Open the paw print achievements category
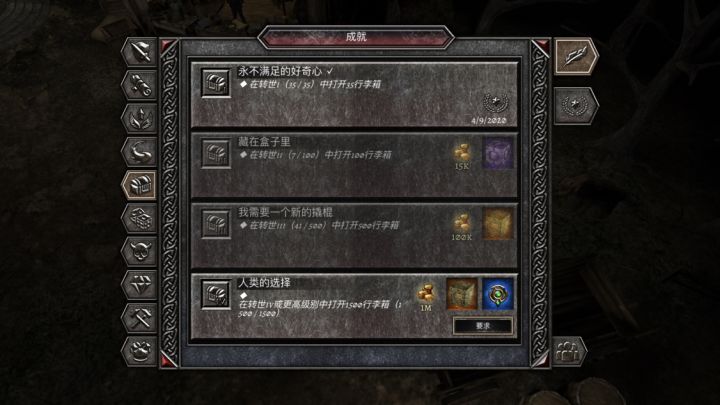The height and width of the screenshot is (405, 720). (140, 351)
